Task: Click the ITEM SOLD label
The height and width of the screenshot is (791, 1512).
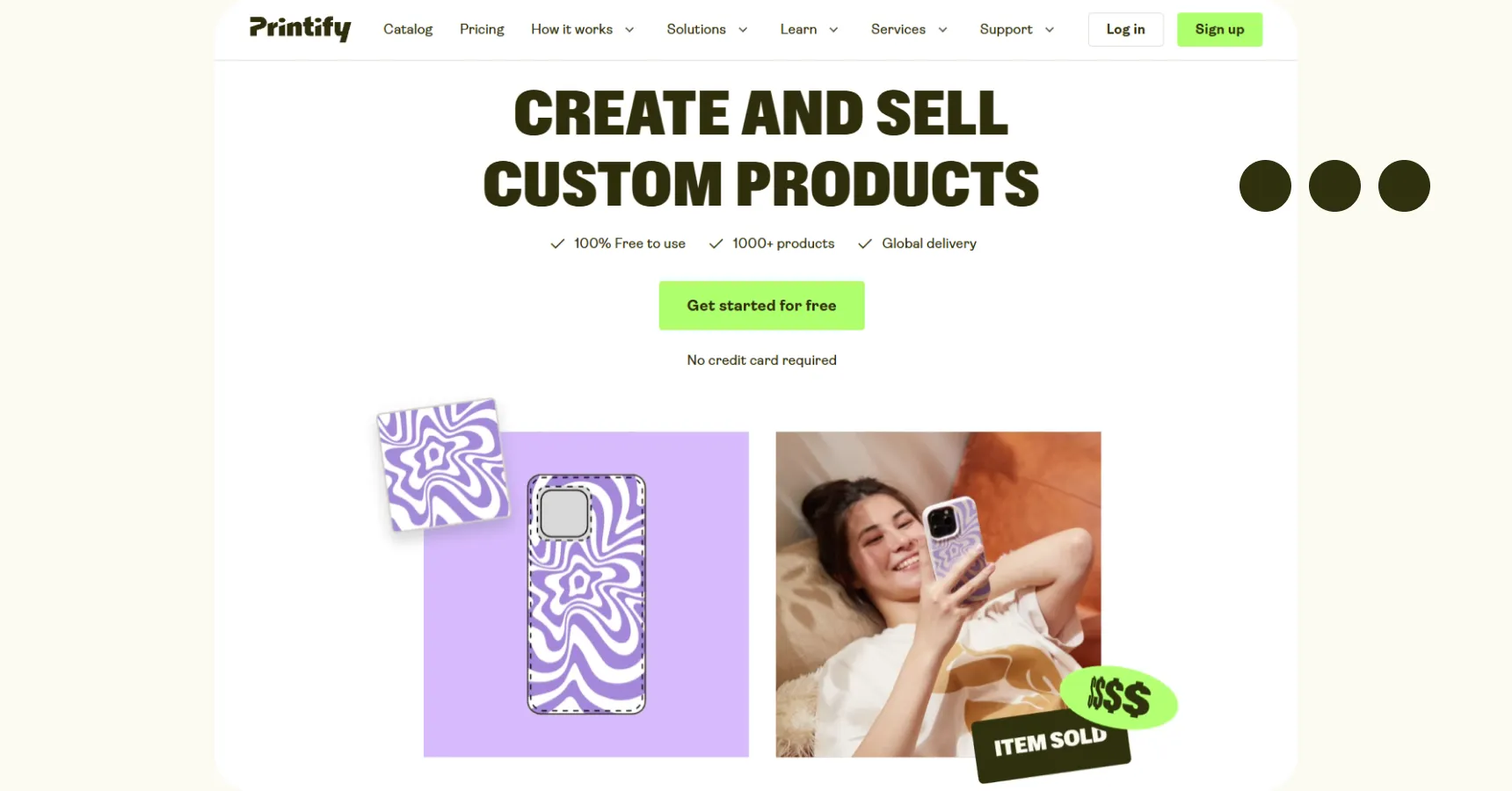Action: click(x=1050, y=743)
